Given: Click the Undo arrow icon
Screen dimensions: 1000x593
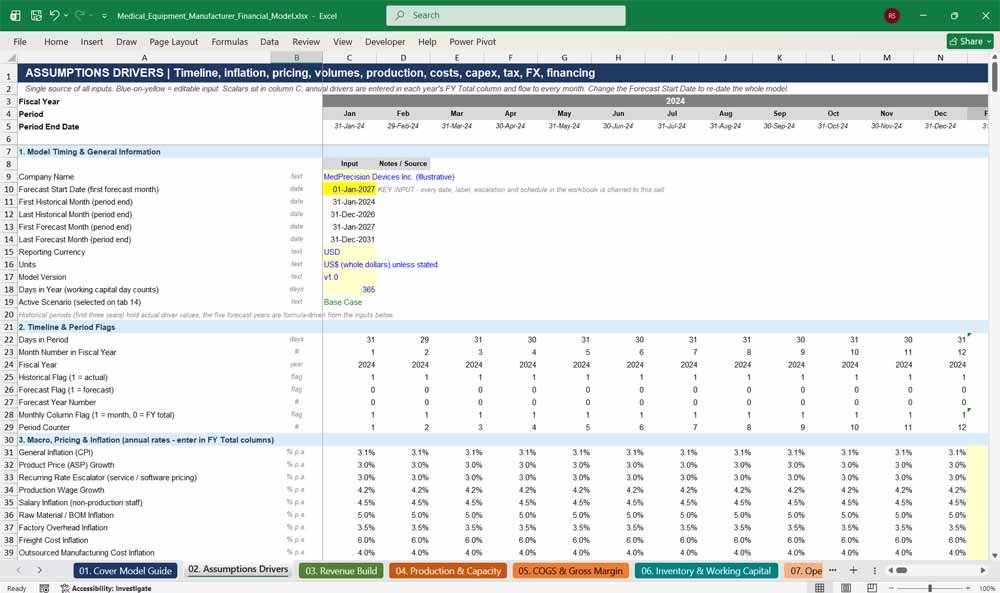Looking at the screenshot, I should point(54,15).
